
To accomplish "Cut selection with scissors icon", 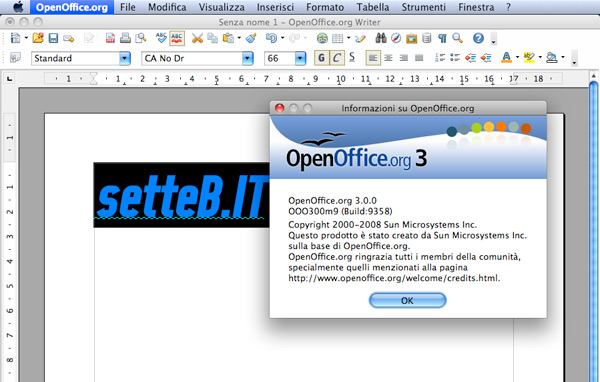I will point(197,38).
